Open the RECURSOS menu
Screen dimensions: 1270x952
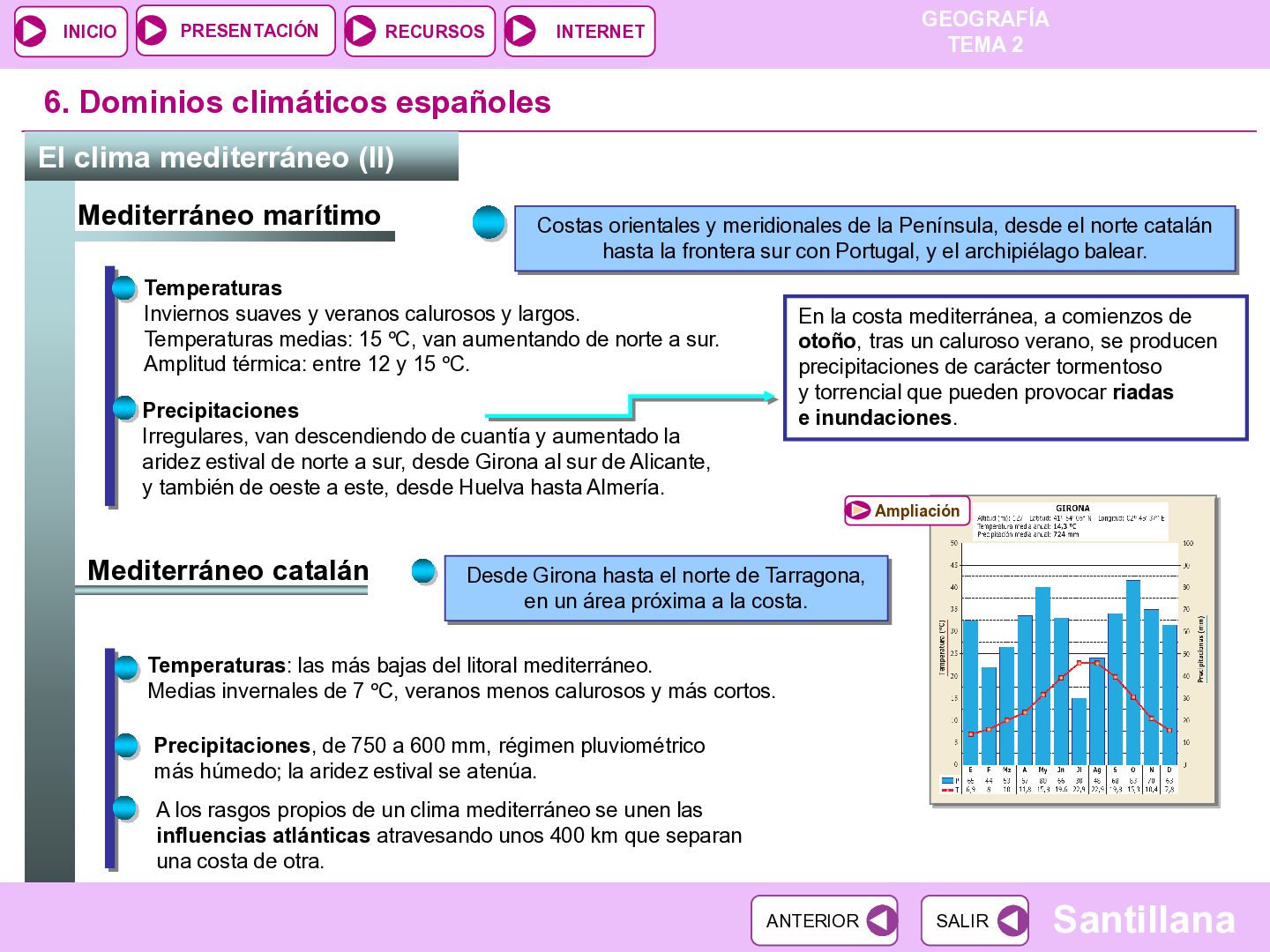tap(420, 31)
